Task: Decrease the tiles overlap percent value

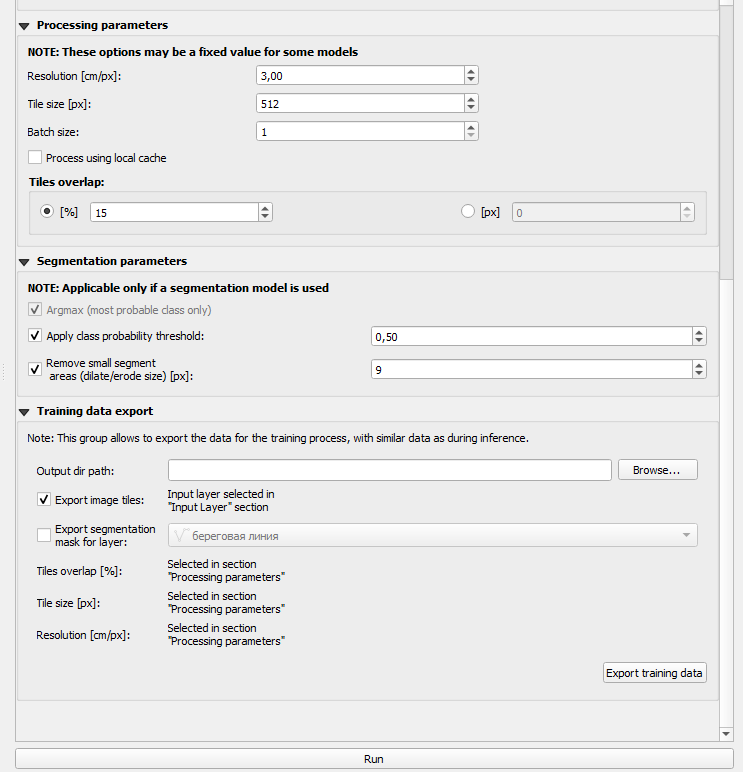Action: (265, 216)
